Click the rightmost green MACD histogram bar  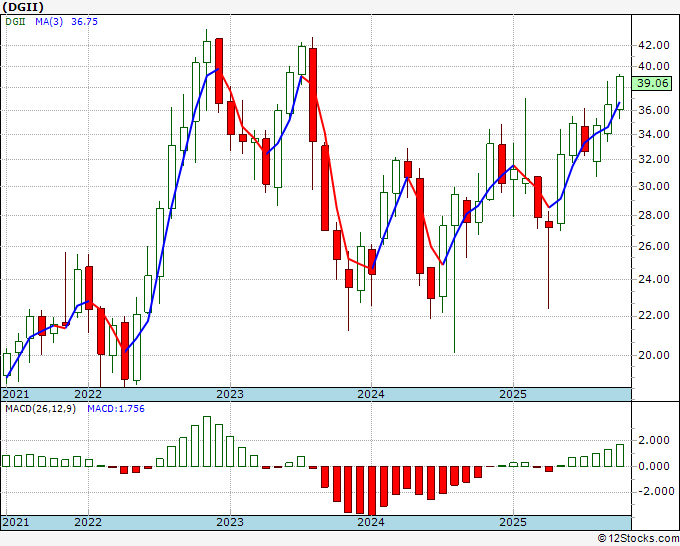pyautogui.click(x=620, y=455)
